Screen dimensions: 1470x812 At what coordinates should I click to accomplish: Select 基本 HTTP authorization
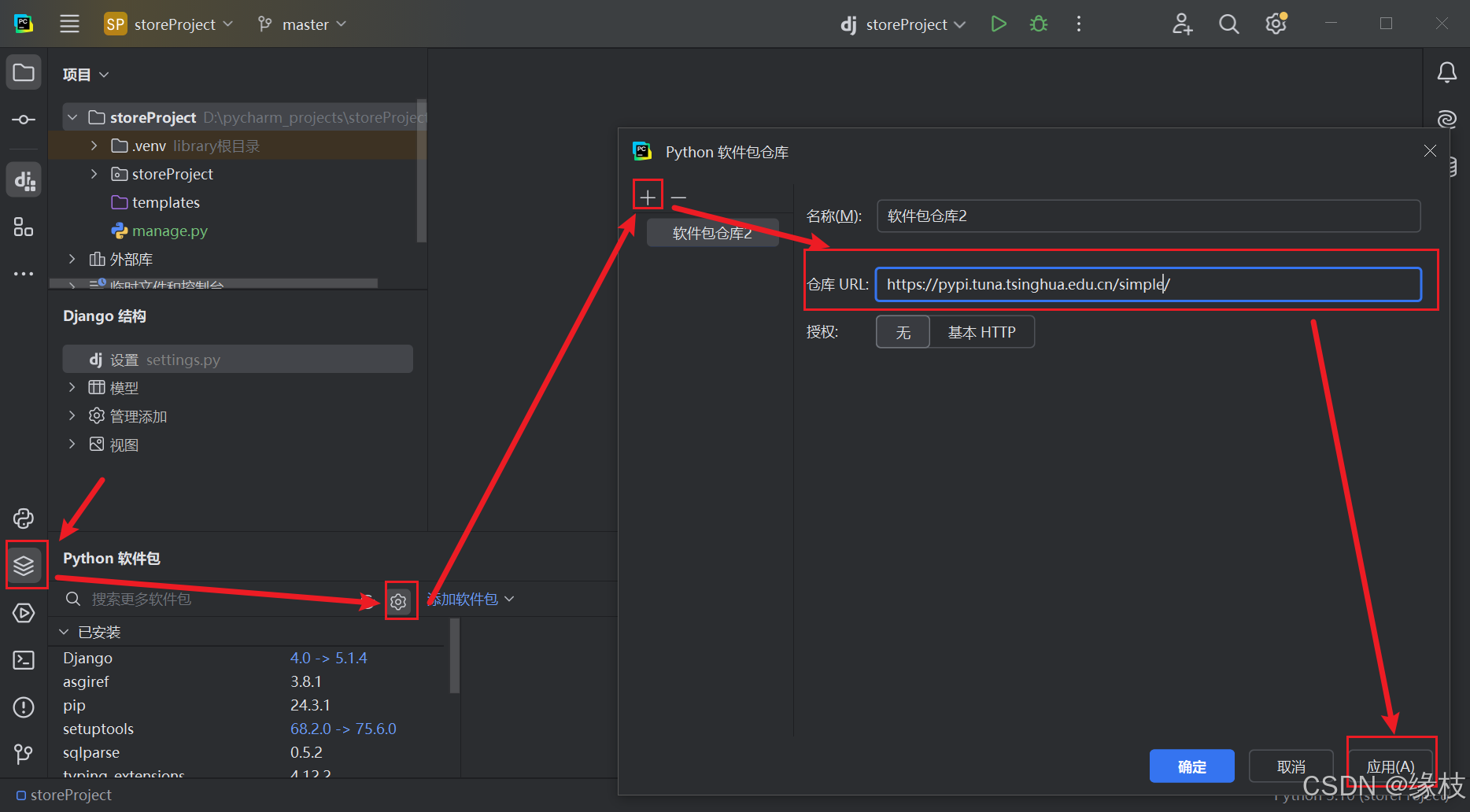coord(981,331)
